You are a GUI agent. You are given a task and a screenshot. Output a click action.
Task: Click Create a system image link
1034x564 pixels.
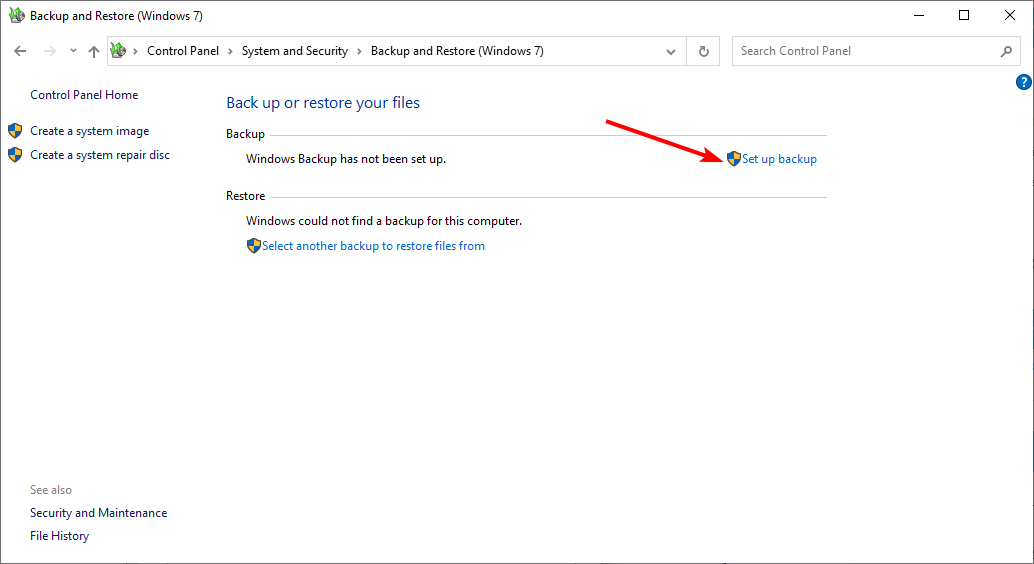pos(90,131)
